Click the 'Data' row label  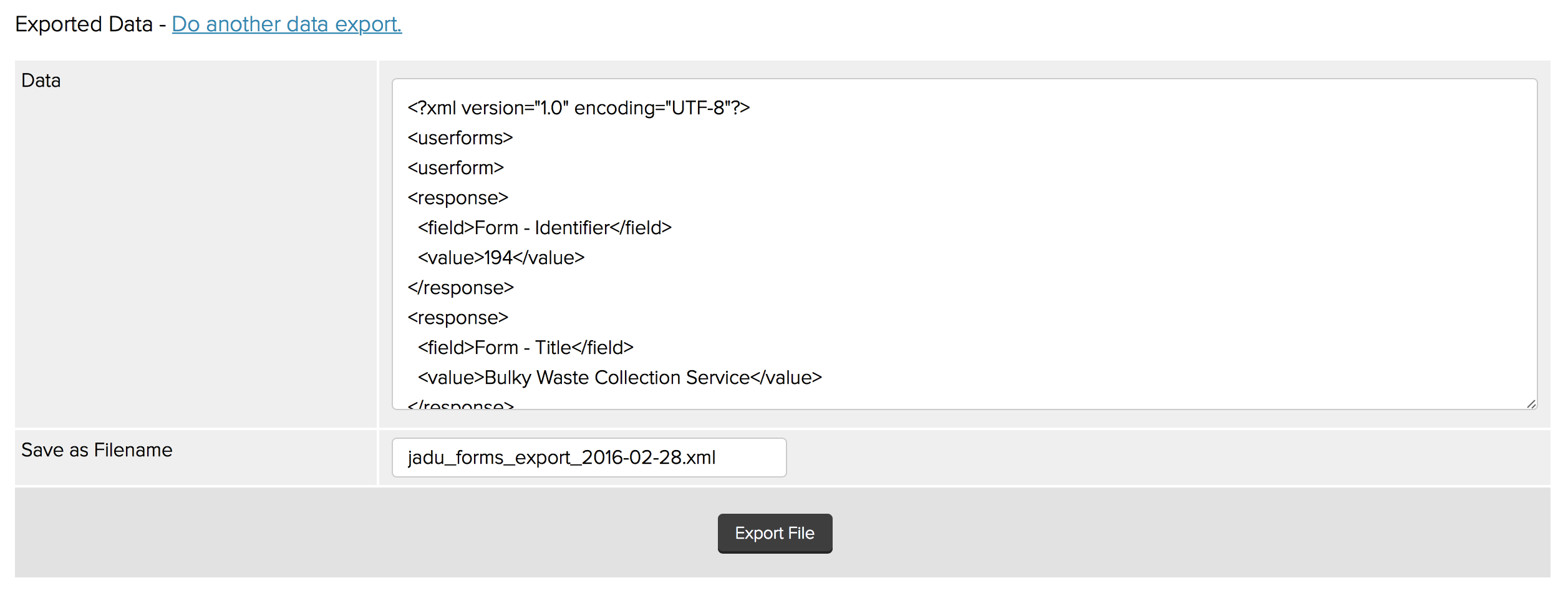click(x=41, y=81)
